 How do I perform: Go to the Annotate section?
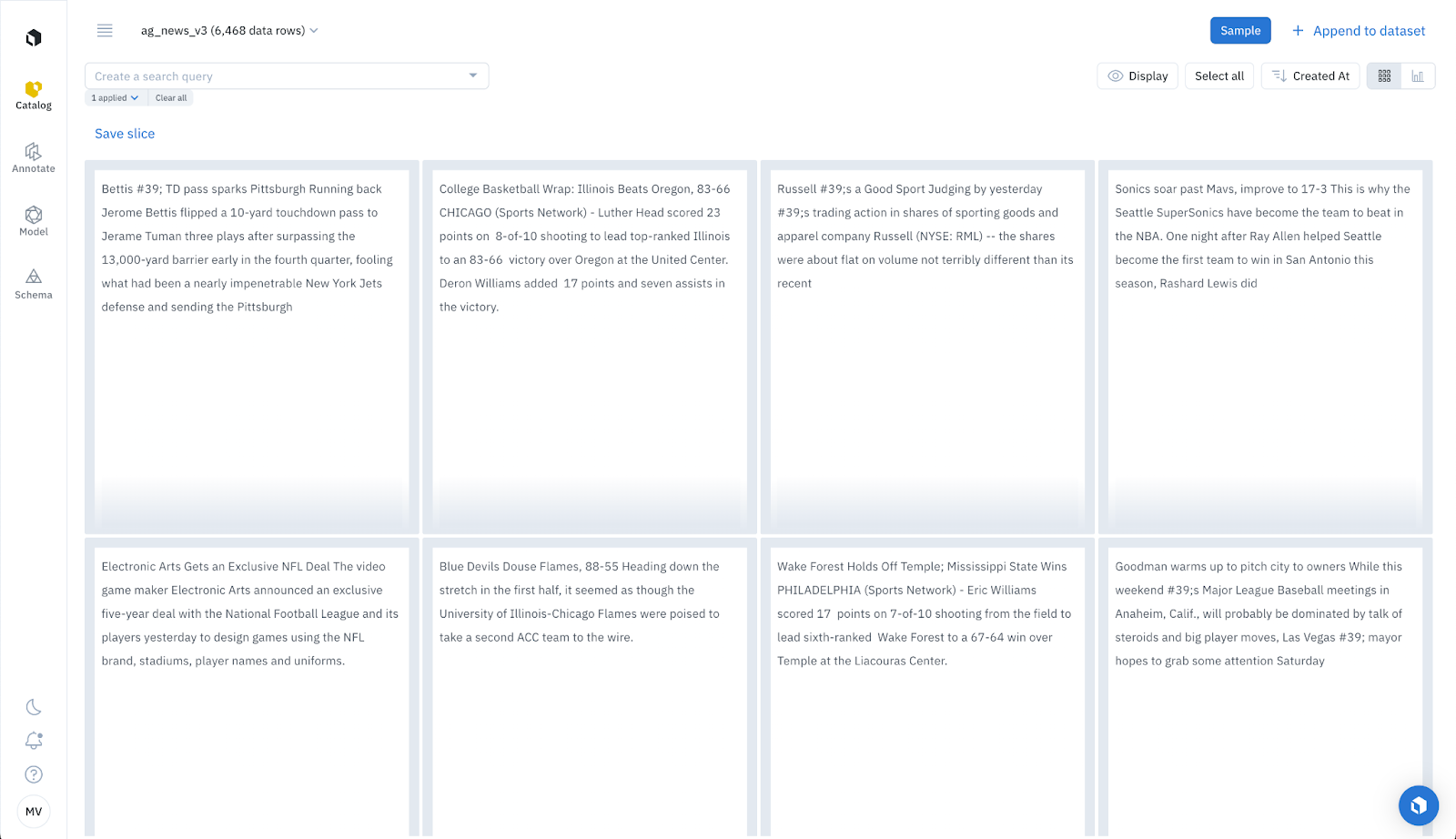coord(34,158)
